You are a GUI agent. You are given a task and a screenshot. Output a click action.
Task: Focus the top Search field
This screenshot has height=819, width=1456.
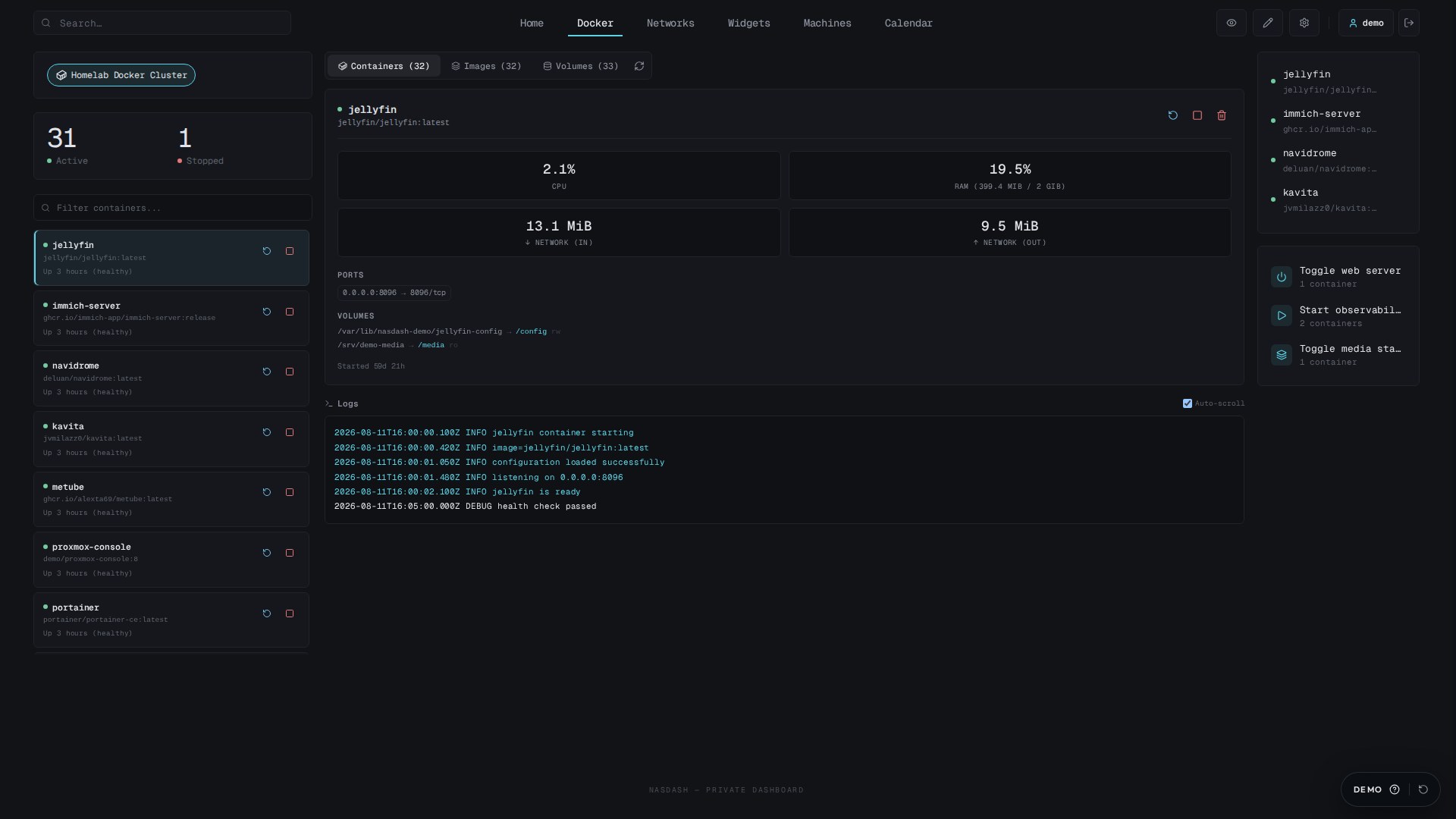click(x=162, y=23)
